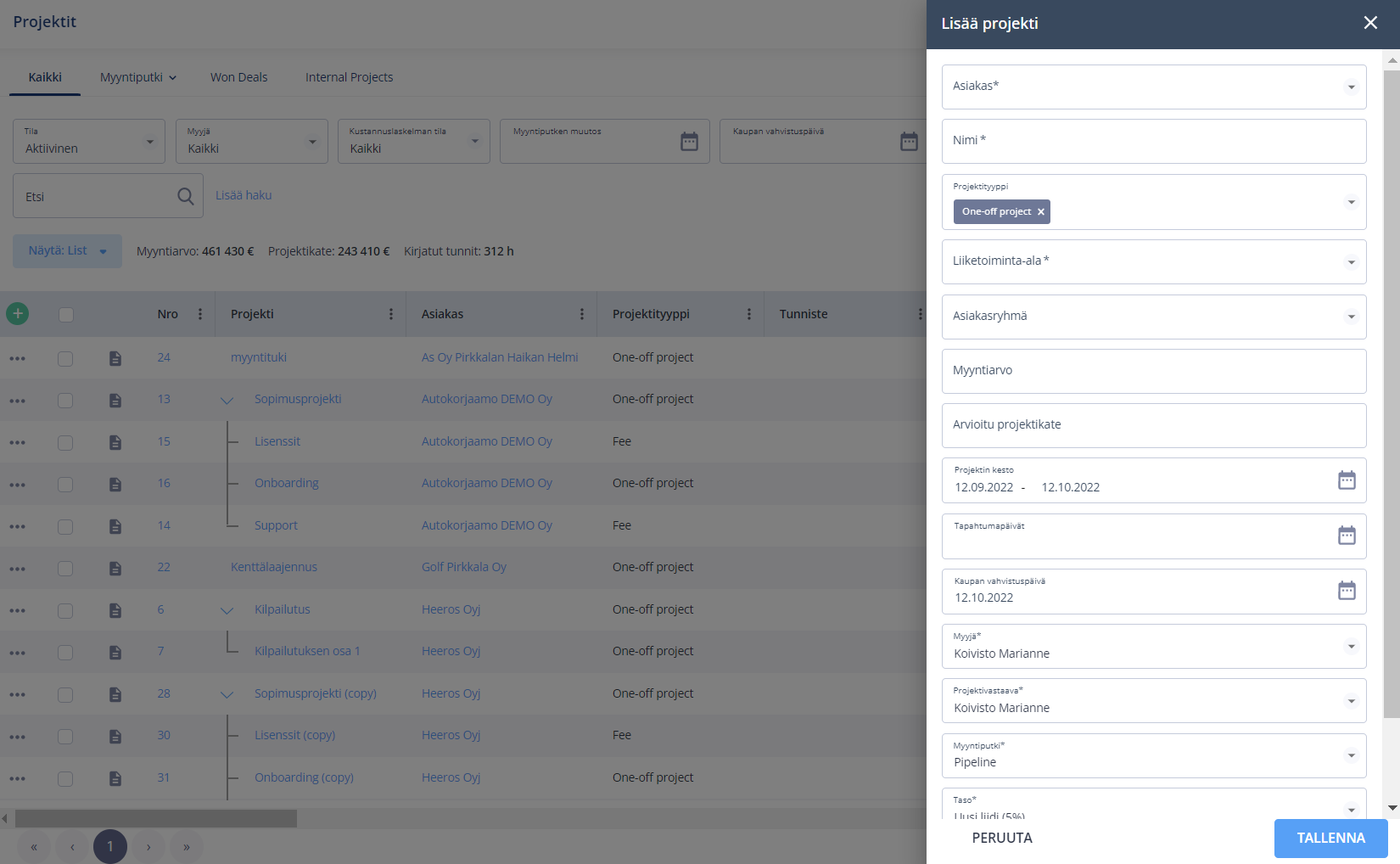Check the box for project 6 Kilpailutus
Image resolution: width=1400 pixels, height=864 pixels.
pos(65,610)
